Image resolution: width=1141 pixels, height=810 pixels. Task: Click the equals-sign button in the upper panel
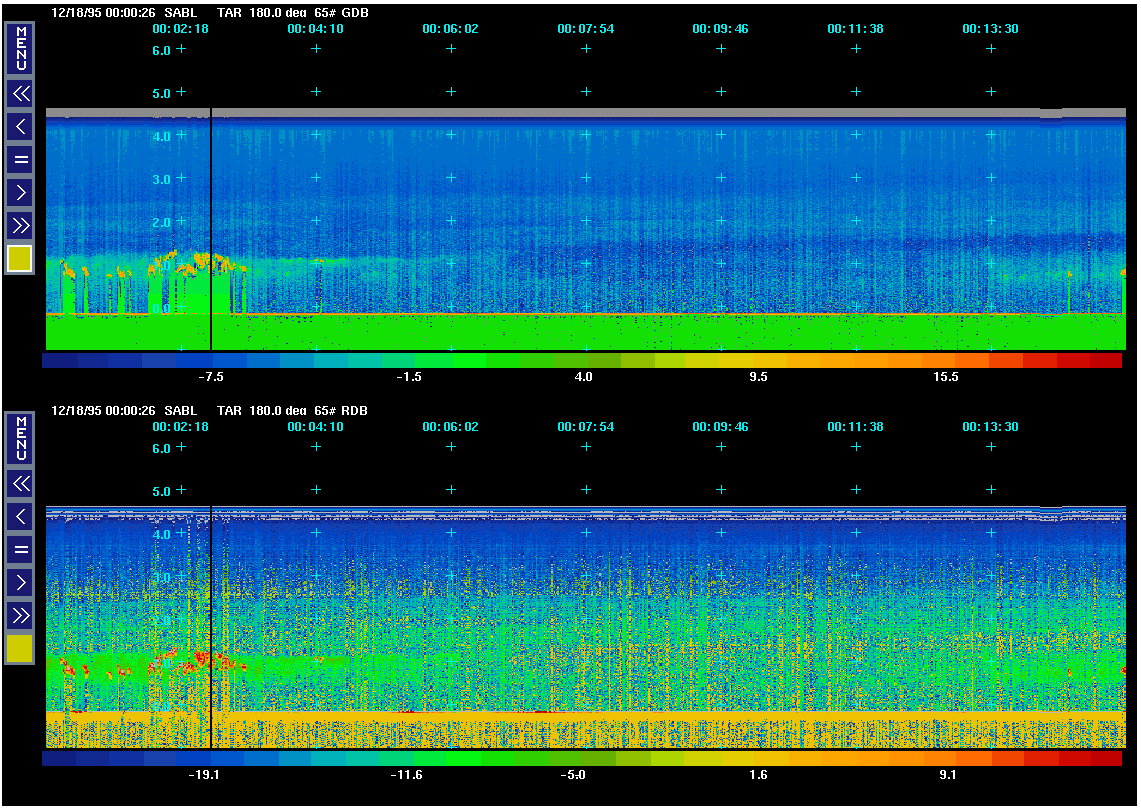(20, 159)
